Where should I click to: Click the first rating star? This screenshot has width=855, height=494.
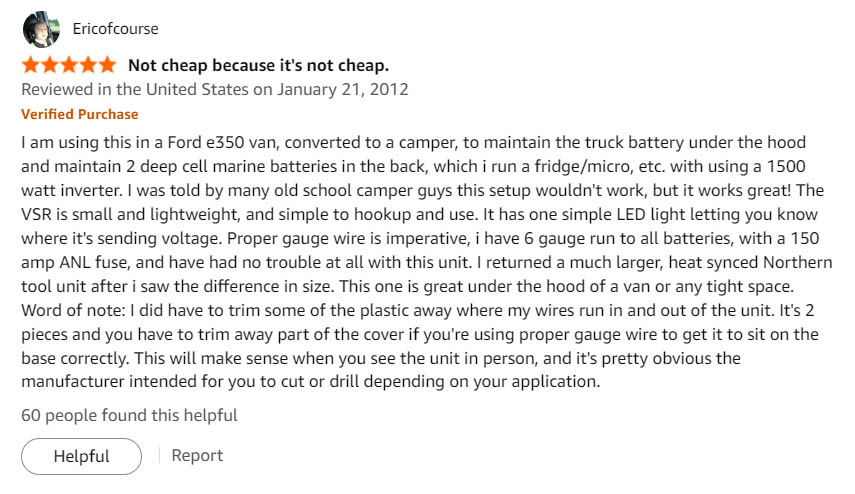pyautogui.click(x=31, y=66)
